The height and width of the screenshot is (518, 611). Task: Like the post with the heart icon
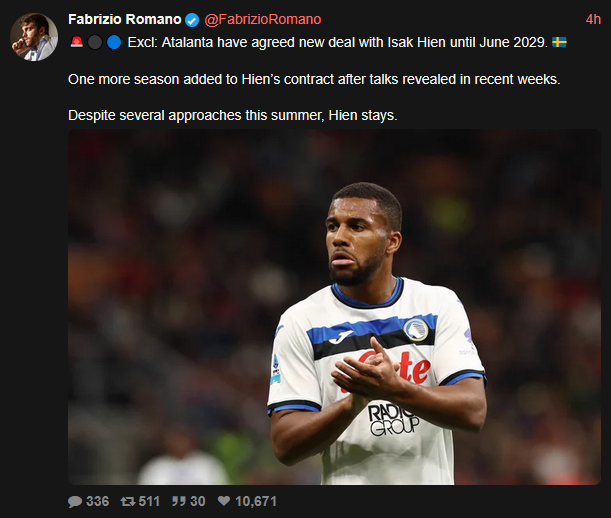[x=224, y=501]
